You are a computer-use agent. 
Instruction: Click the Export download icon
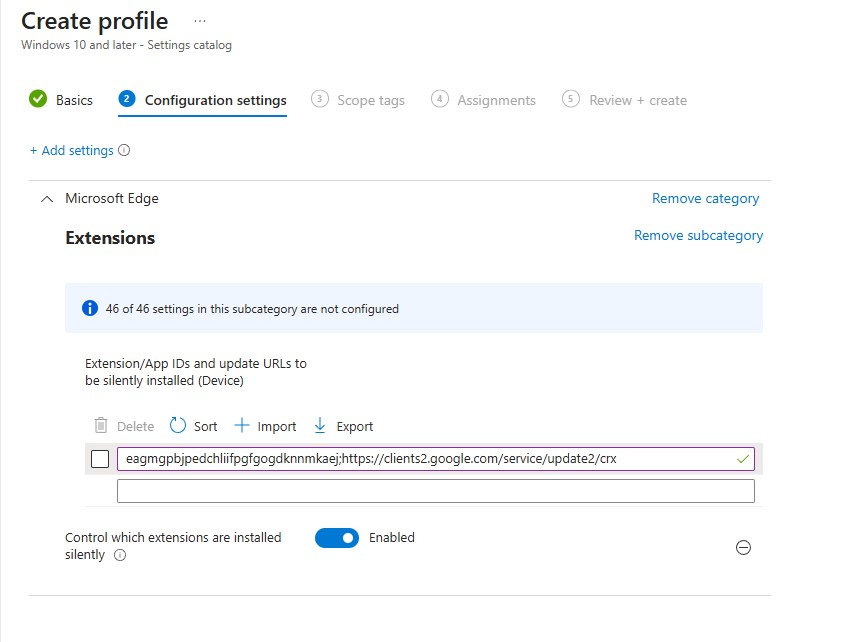click(x=320, y=425)
